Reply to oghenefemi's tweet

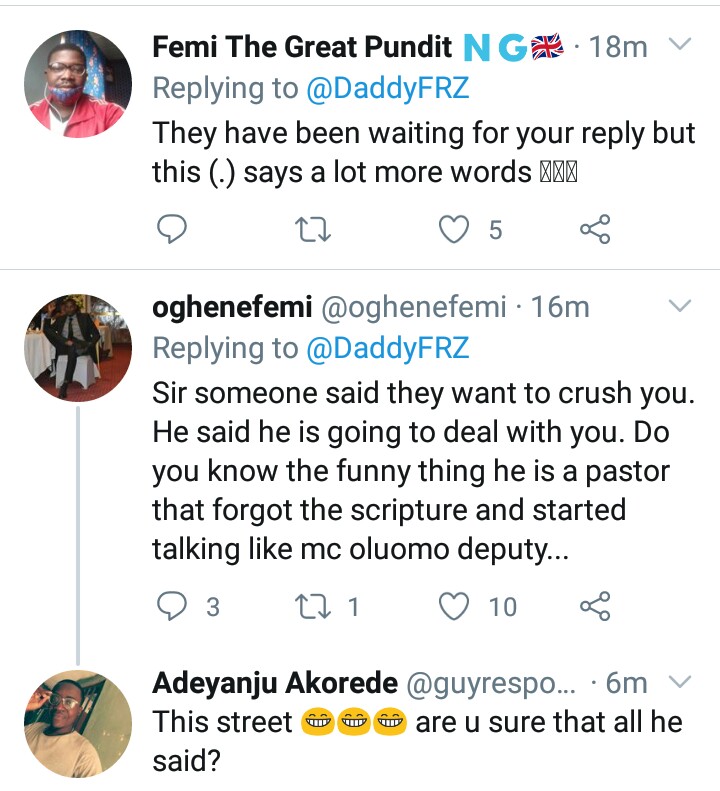pyautogui.click(x=173, y=606)
